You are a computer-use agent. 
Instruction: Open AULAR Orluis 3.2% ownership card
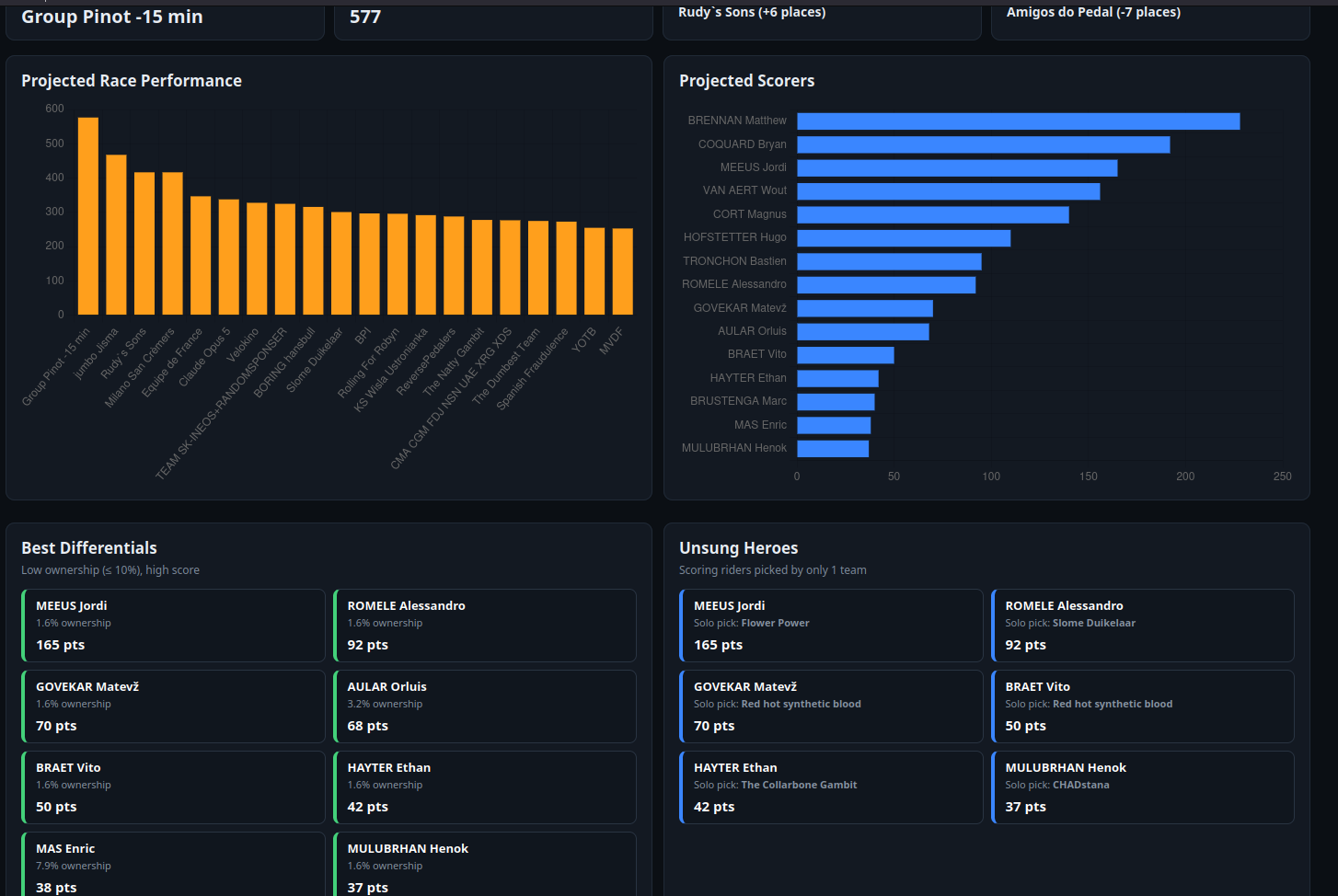click(485, 706)
